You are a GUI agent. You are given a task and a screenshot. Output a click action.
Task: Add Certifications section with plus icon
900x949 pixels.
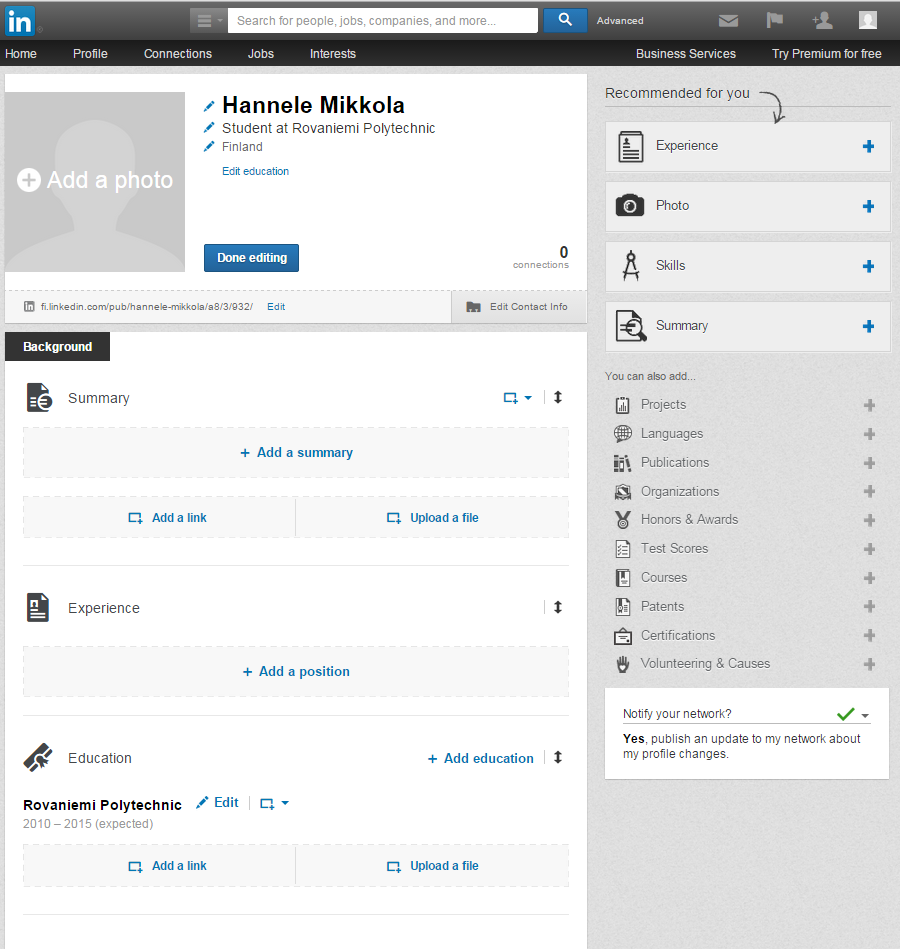[x=870, y=635]
